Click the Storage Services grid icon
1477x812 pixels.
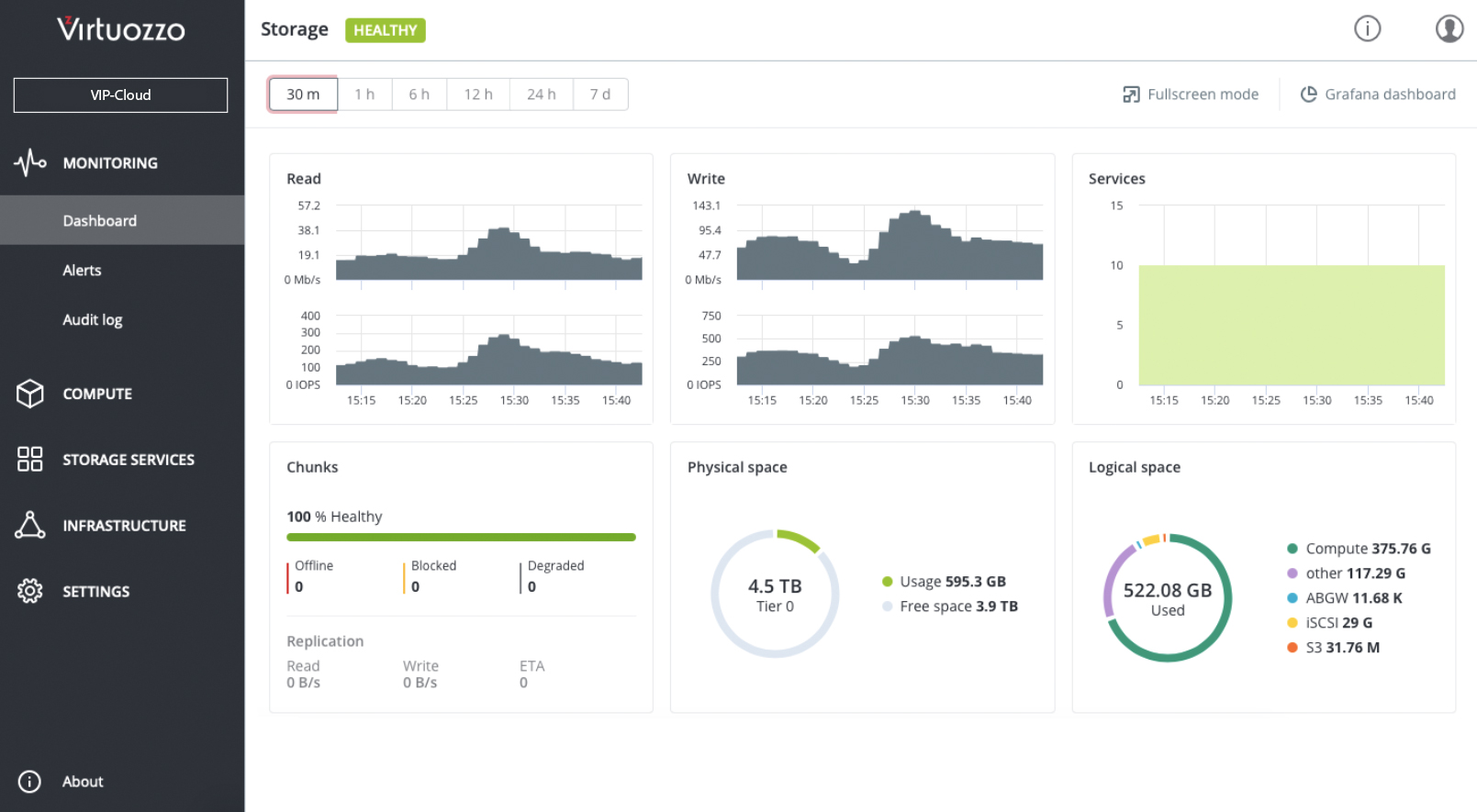(29, 459)
